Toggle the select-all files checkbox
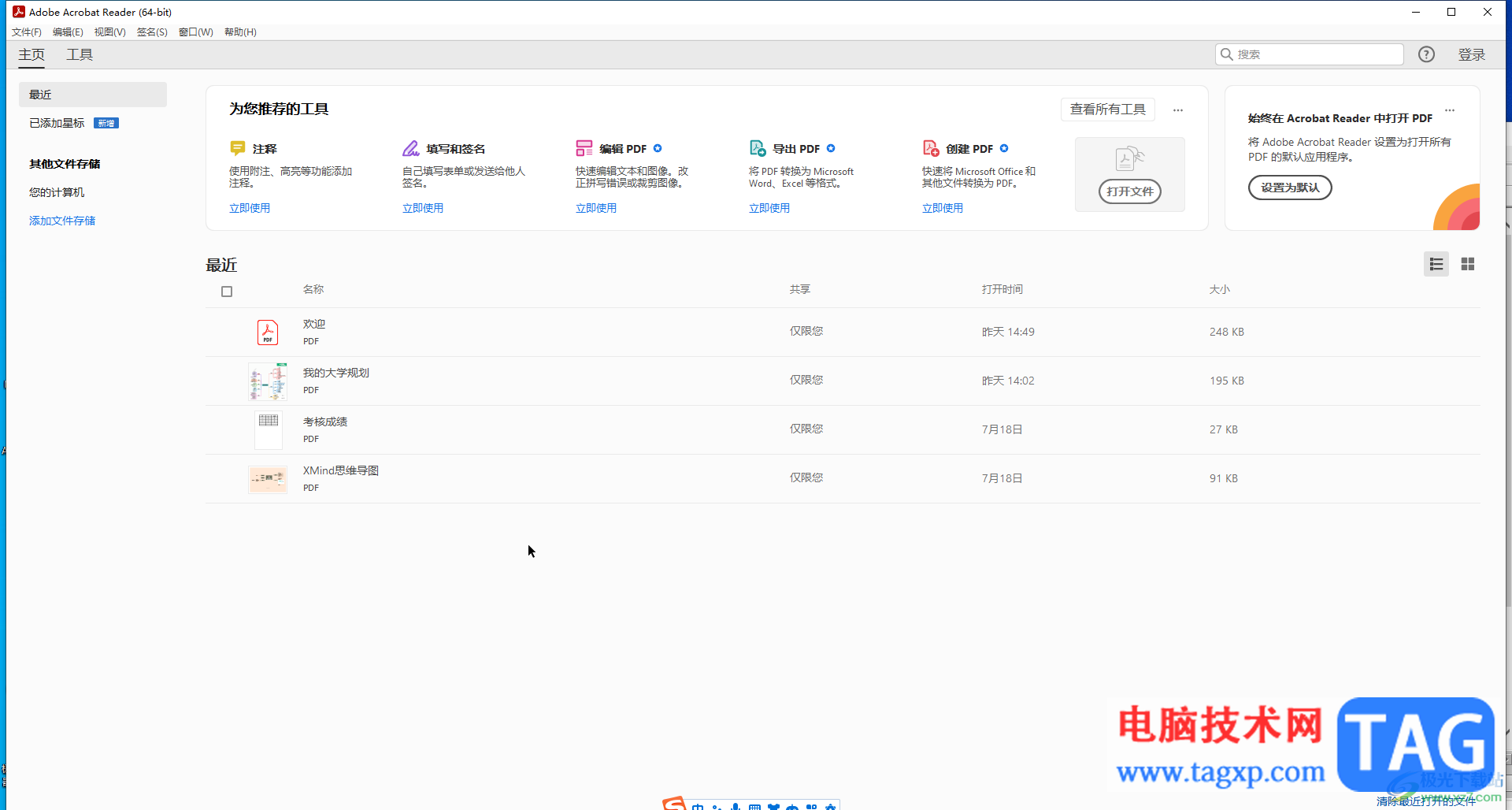Screen dimensions: 1512x810 [227, 292]
